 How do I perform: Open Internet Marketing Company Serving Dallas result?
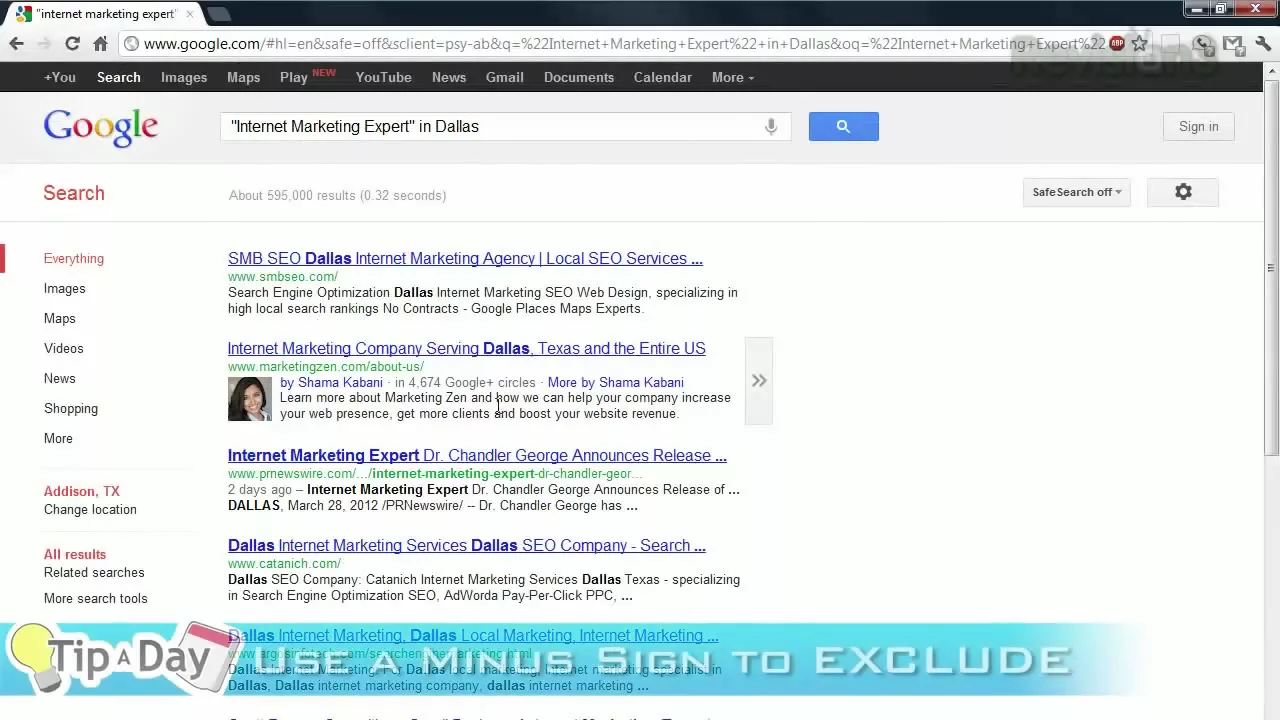[466, 348]
